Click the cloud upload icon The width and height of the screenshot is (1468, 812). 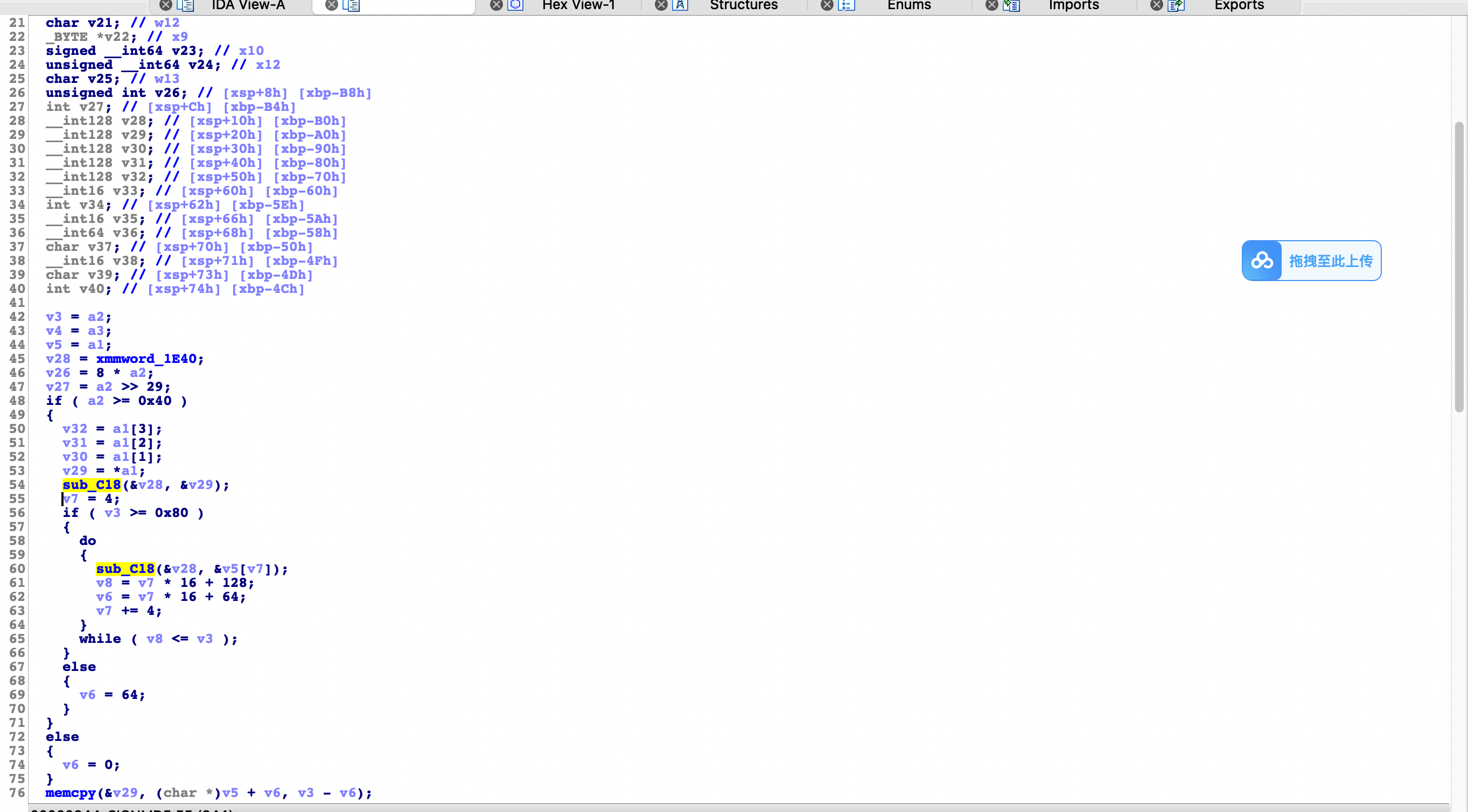point(1262,261)
